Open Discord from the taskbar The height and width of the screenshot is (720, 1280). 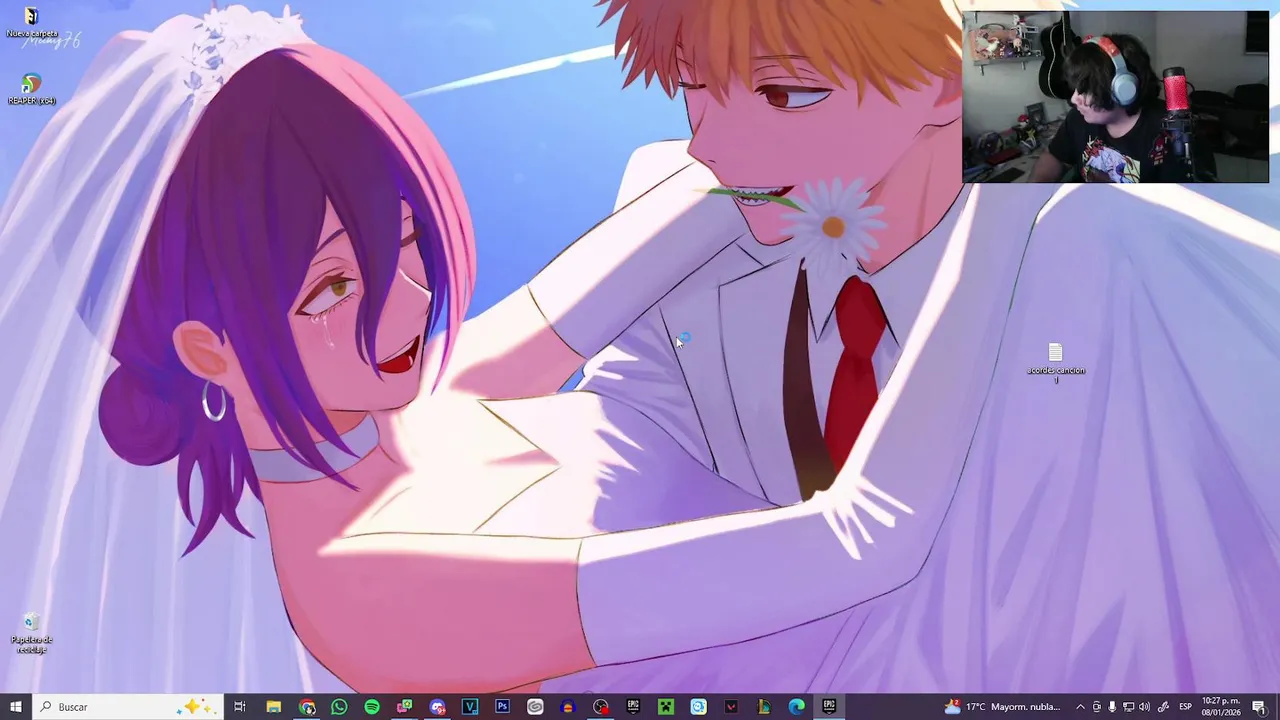[x=437, y=707]
